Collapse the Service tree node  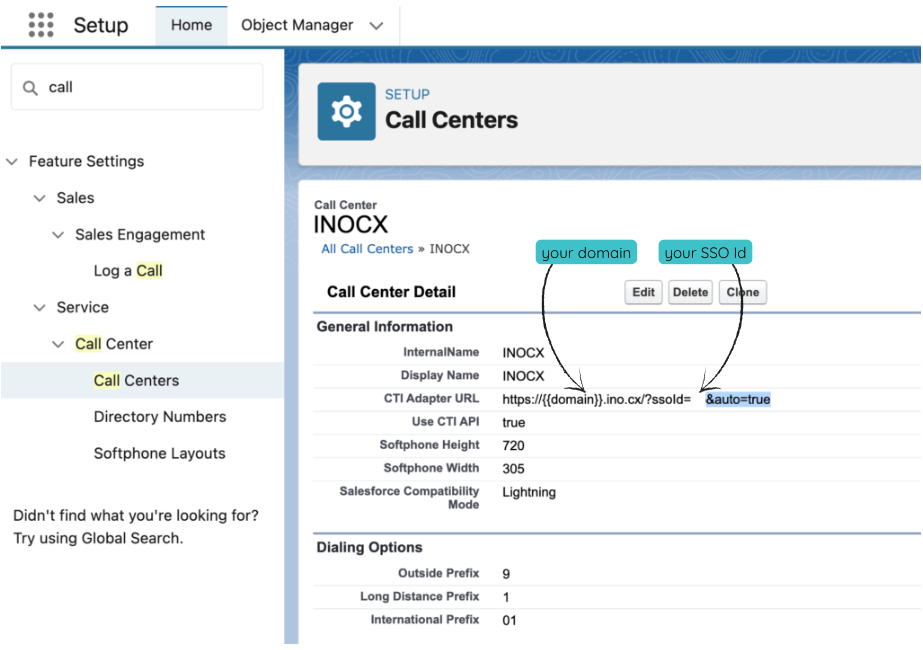(40, 308)
